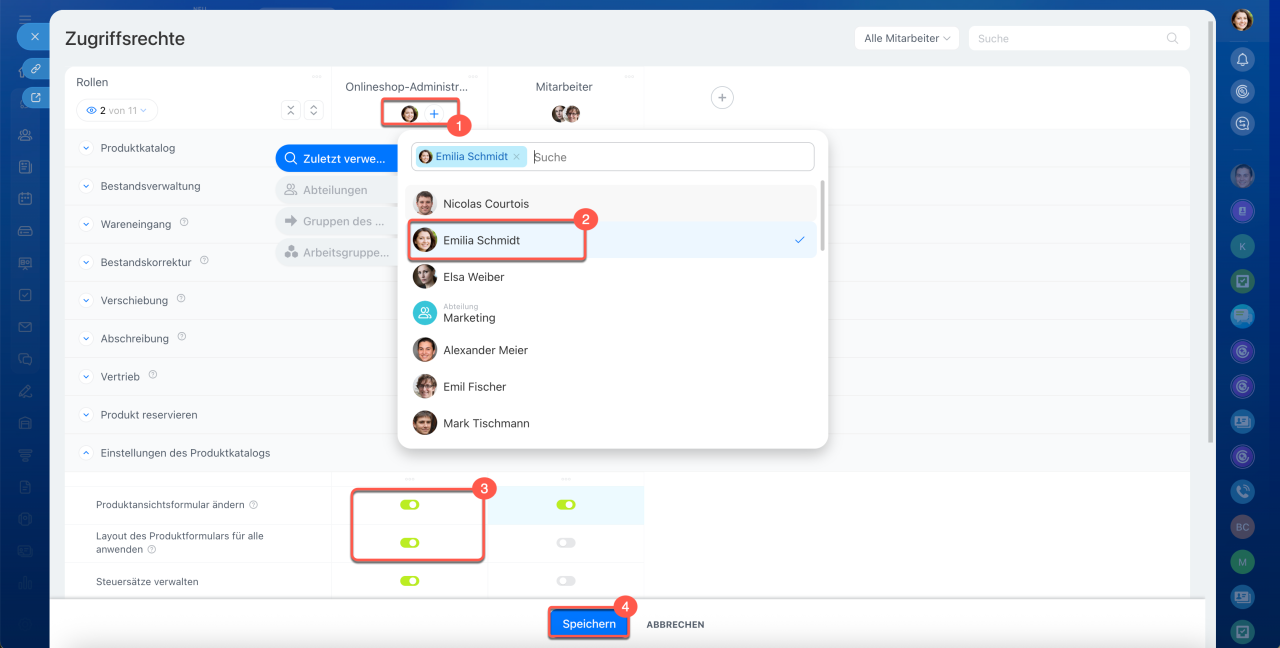This screenshot has height=648, width=1280.
Task: Expand the Verschiebung section
Action: 85,300
